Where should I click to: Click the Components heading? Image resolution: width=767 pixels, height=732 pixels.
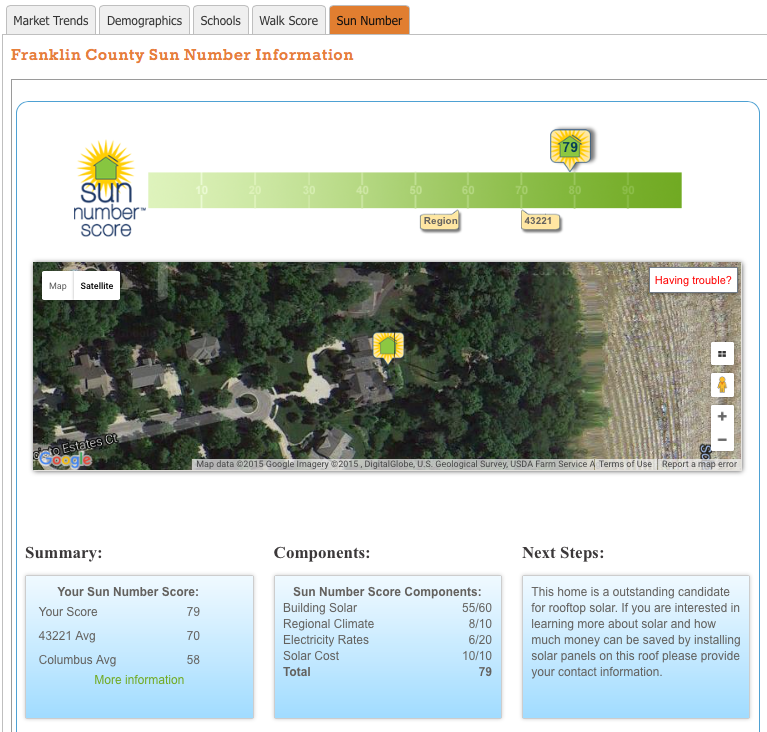pyautogui.click(x=322, y=552)
